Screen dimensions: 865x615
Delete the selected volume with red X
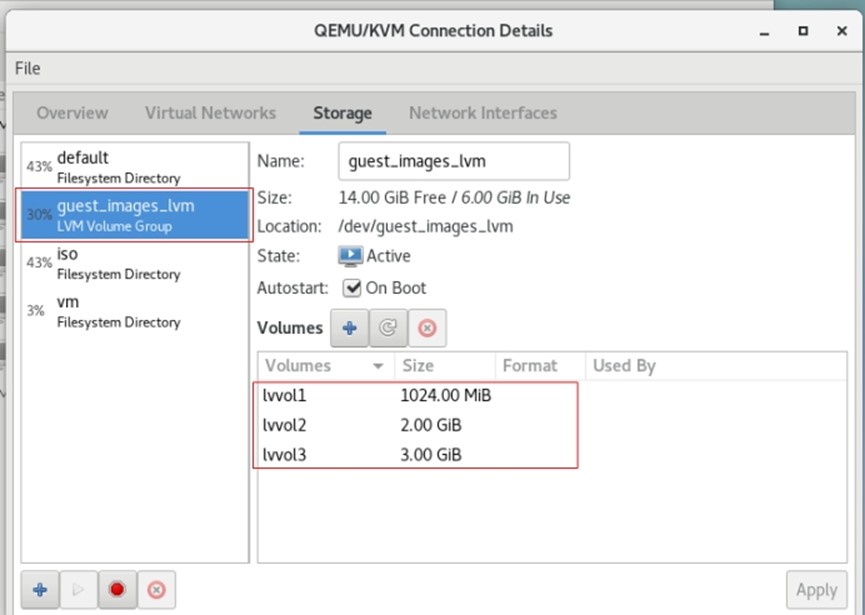click(427, 328)
